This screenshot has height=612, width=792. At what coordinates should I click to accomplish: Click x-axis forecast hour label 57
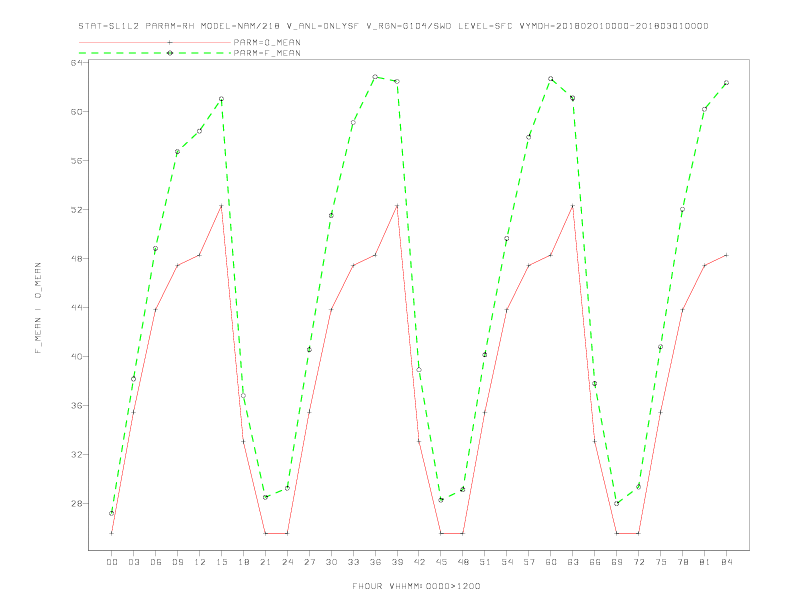[529, 562]
